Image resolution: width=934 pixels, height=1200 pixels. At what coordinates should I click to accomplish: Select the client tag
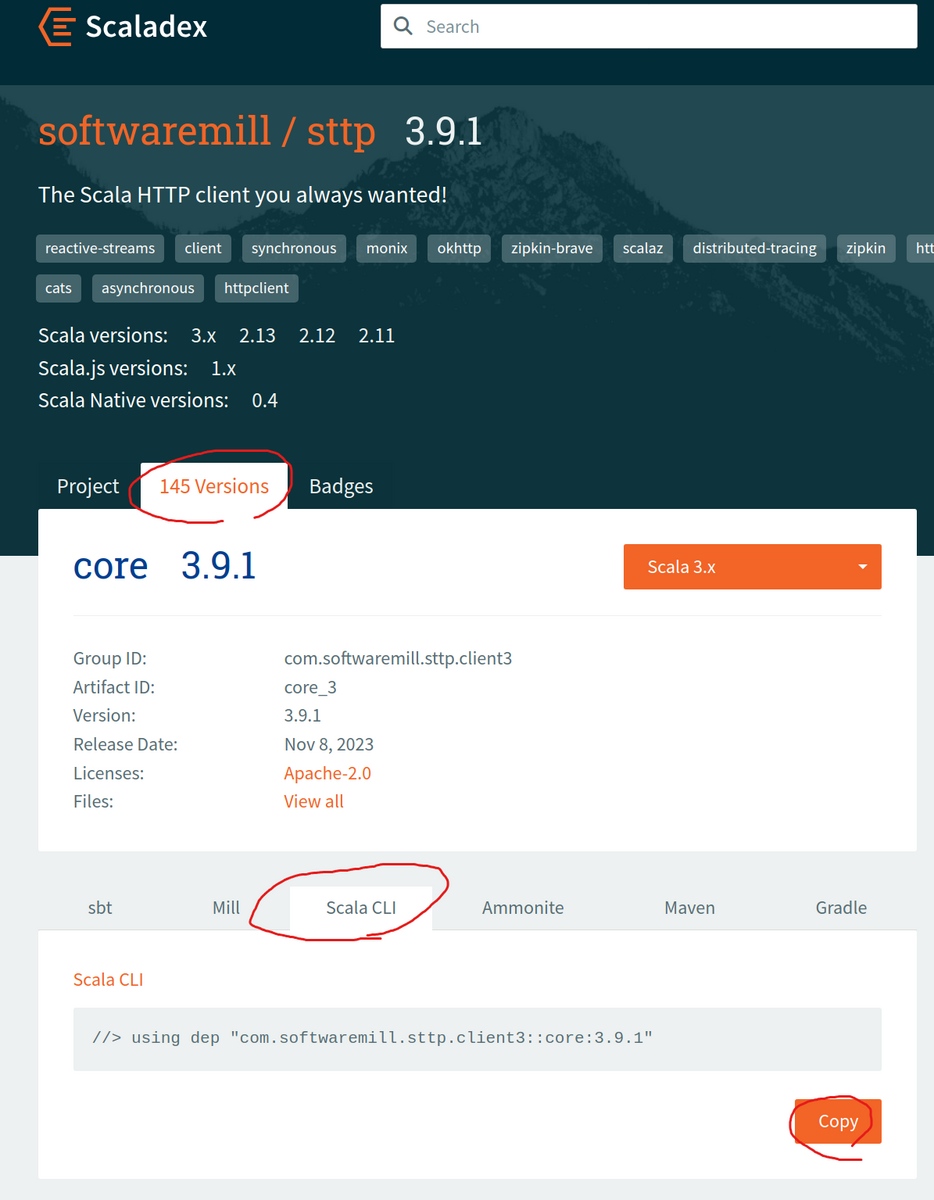(203, 248)
